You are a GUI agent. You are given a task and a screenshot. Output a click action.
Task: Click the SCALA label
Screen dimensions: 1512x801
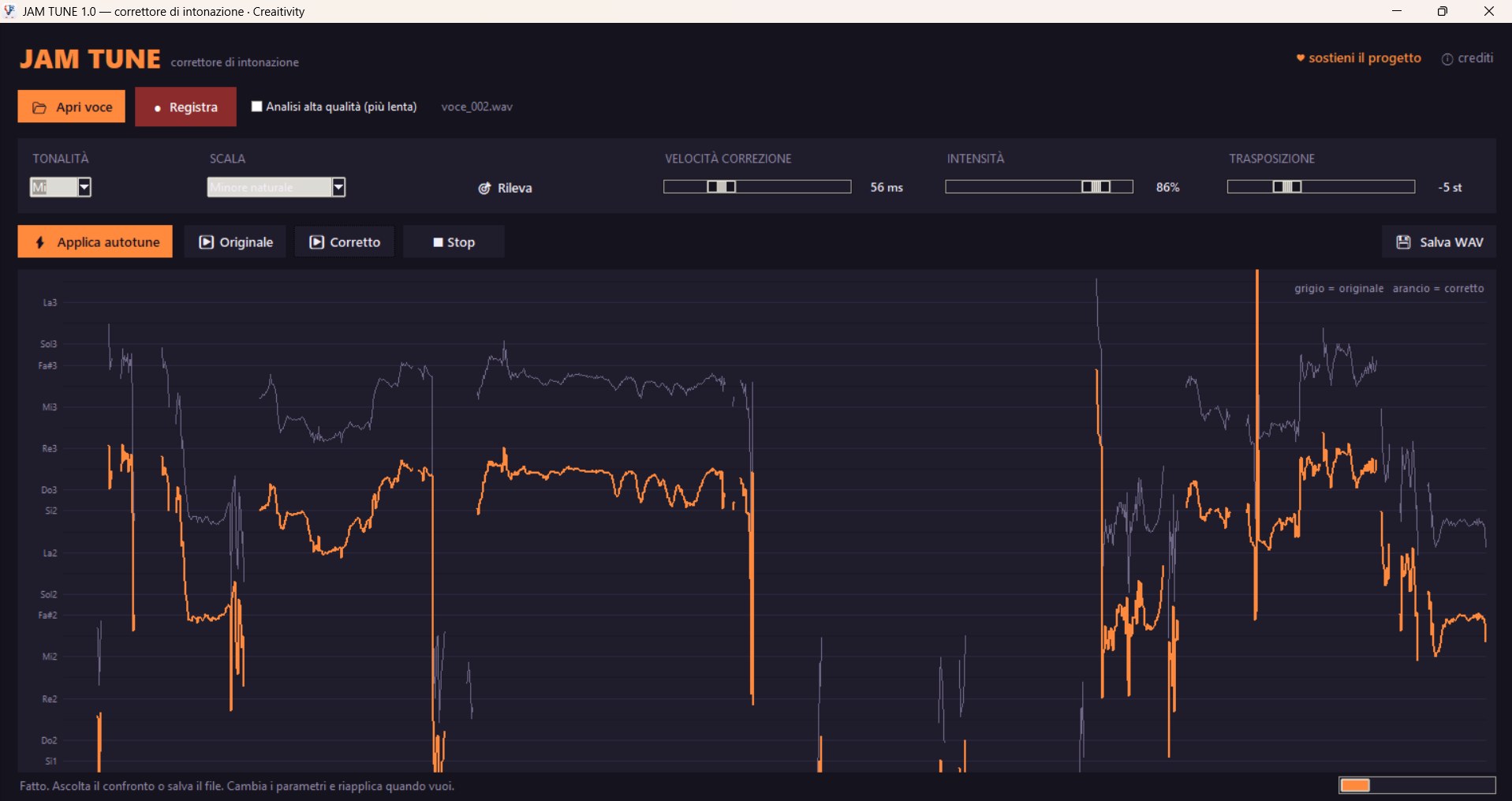pos(227,159)
